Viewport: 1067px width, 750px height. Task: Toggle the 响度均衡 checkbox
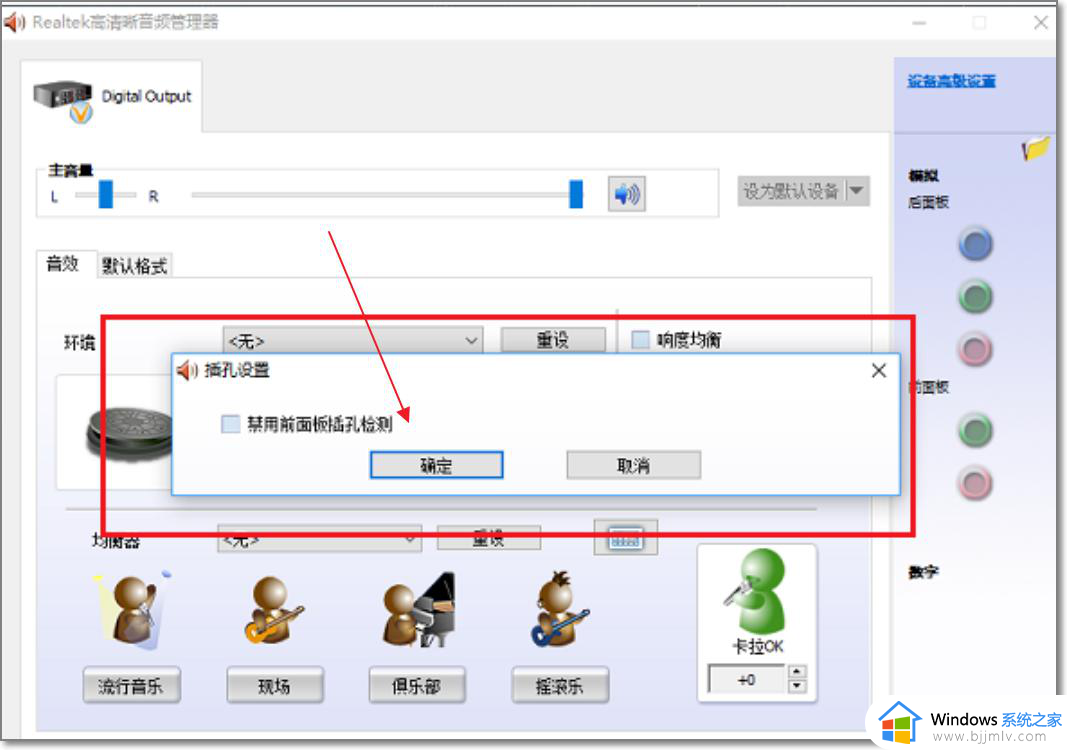[640, 339]
